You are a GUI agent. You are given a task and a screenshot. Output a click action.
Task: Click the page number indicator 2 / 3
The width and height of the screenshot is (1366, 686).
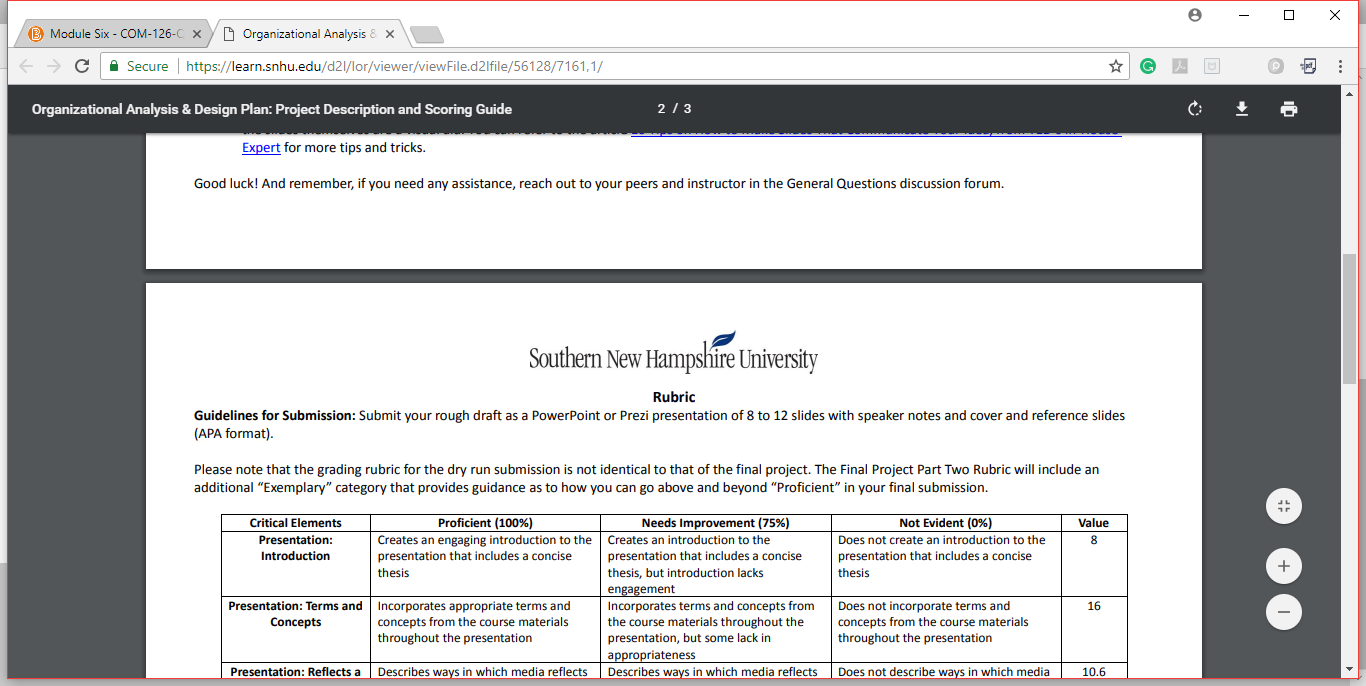pyautogui.click(x=674, y=109)
